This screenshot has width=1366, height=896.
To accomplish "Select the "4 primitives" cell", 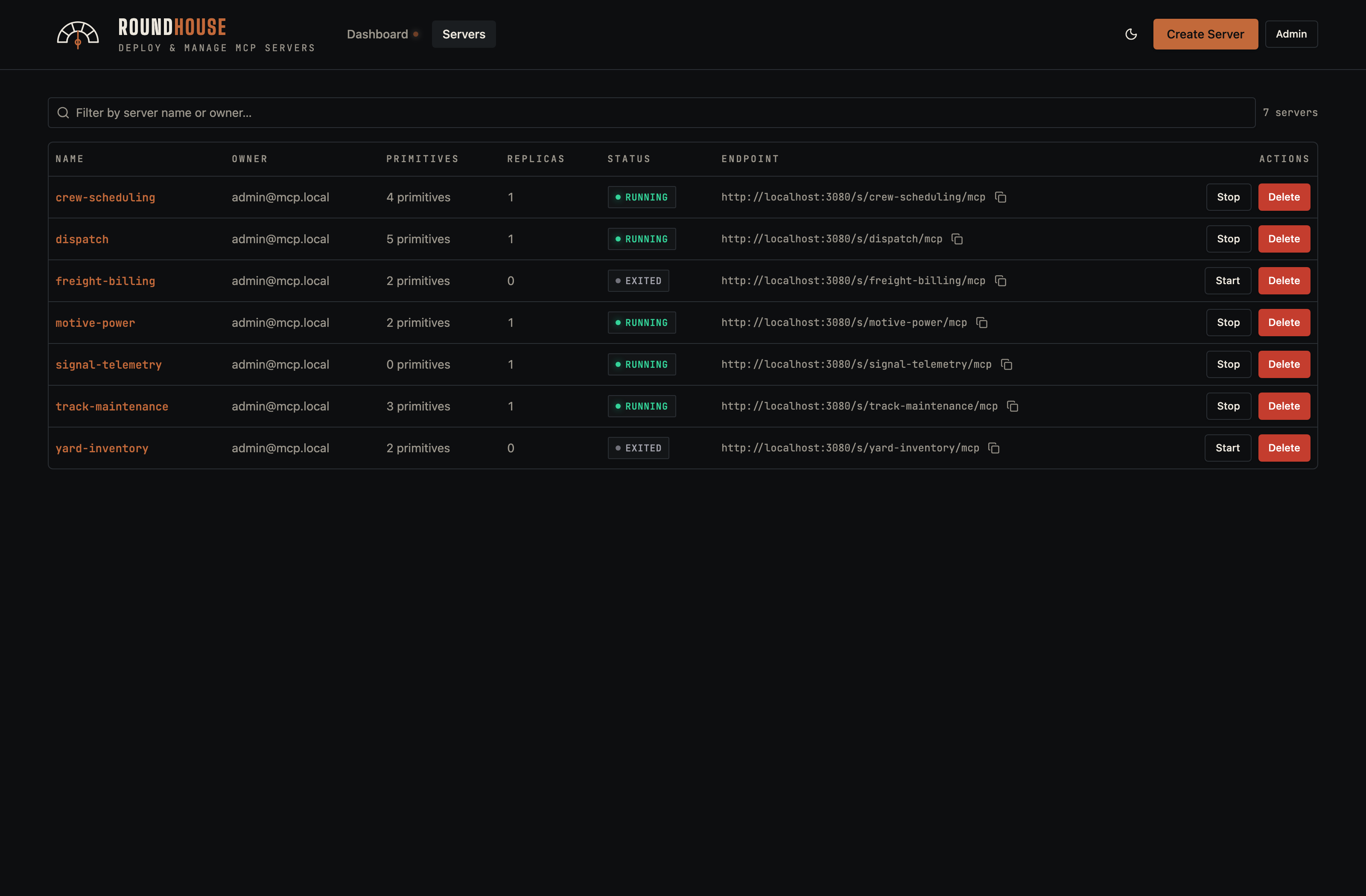I will tap(418, 197).
